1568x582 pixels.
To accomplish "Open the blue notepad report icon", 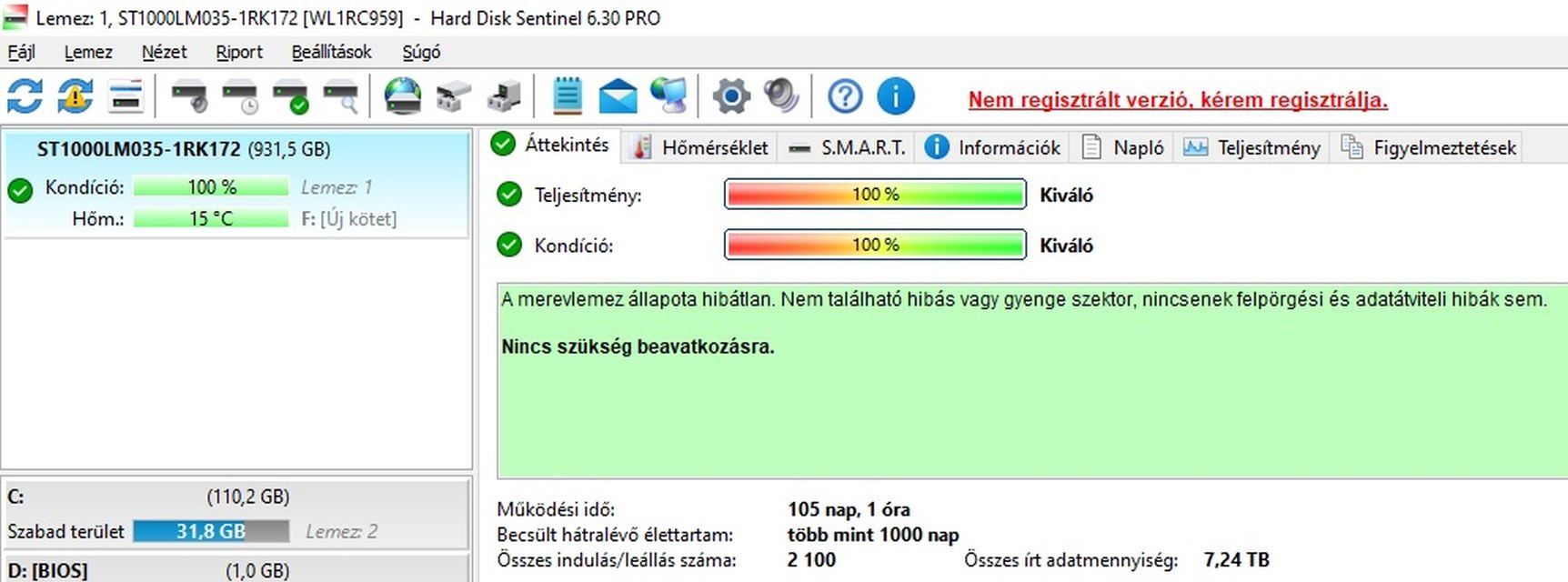I will click(x=568, y=95).
